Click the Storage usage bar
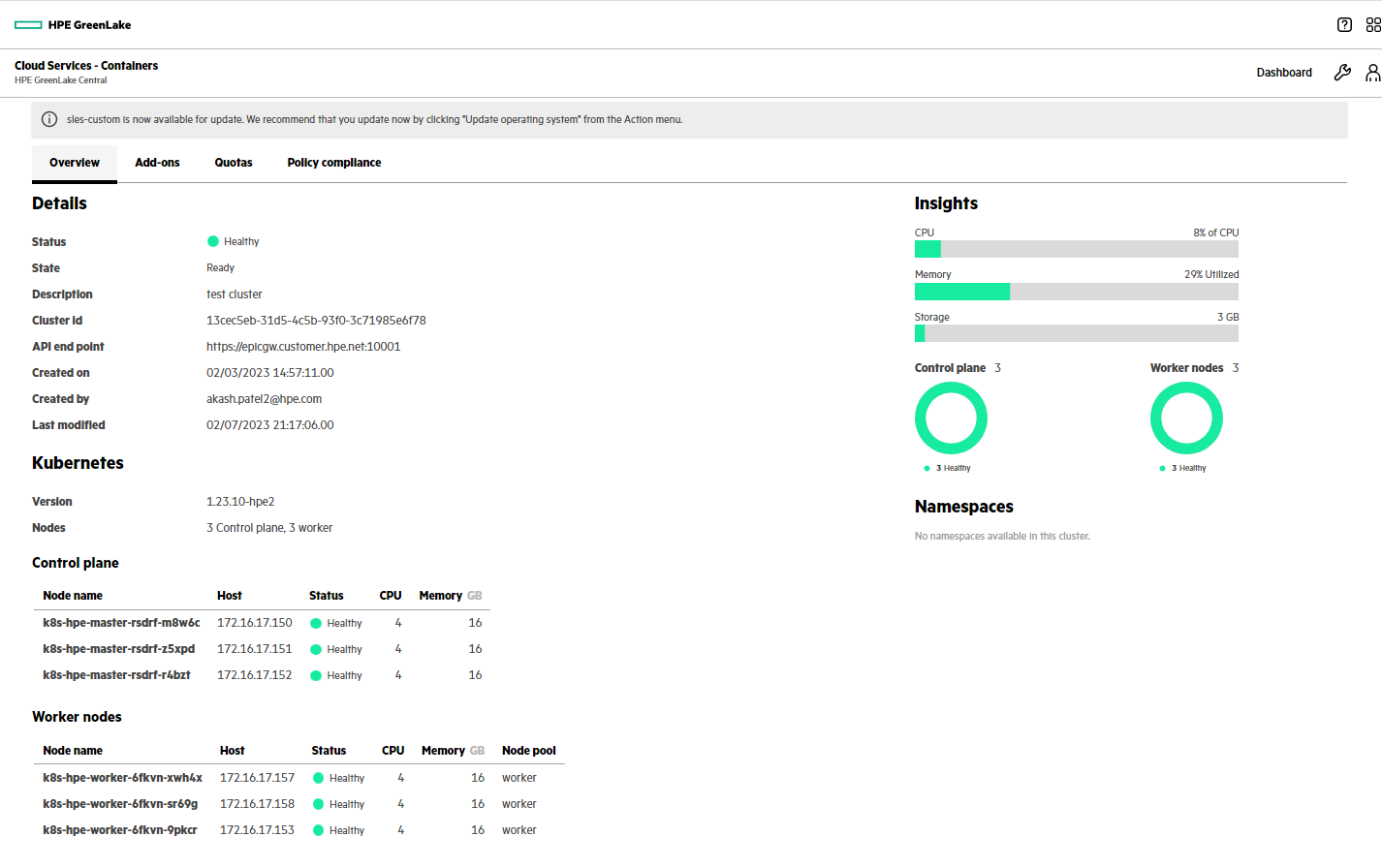 [x=1076, y=333]
